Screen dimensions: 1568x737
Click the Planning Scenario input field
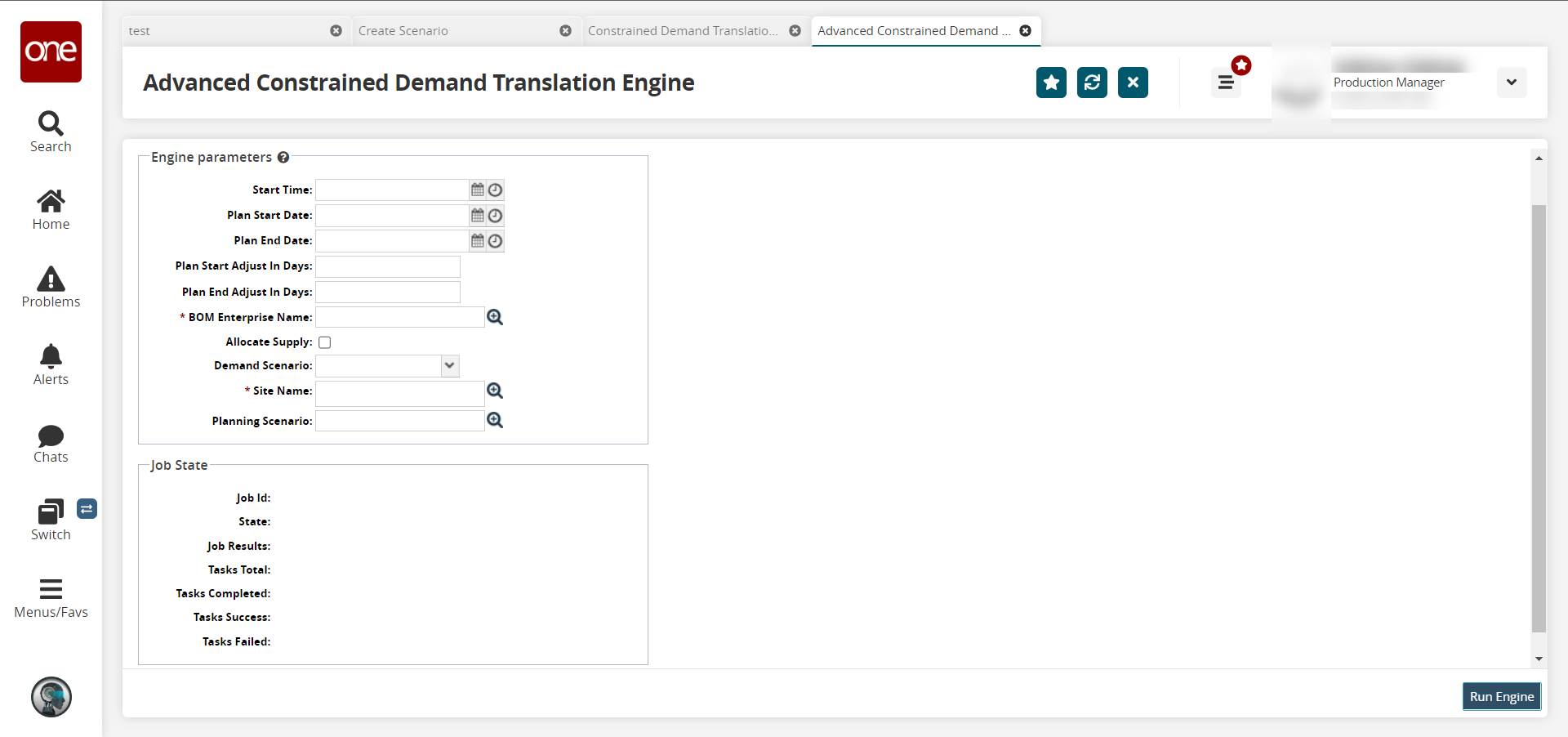(x=400, y=421)
